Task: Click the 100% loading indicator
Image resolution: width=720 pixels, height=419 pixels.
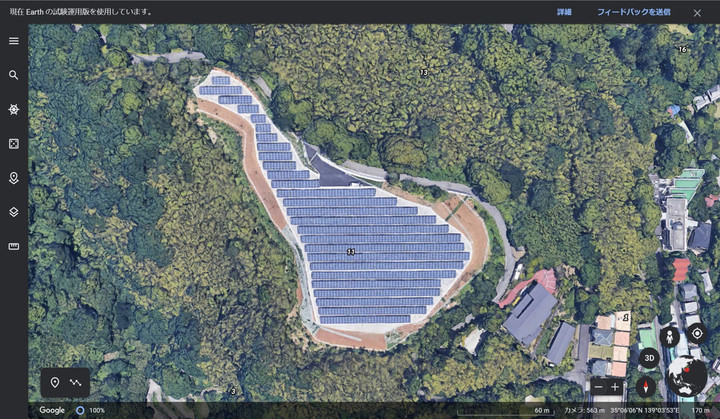Action: [91, 410]
